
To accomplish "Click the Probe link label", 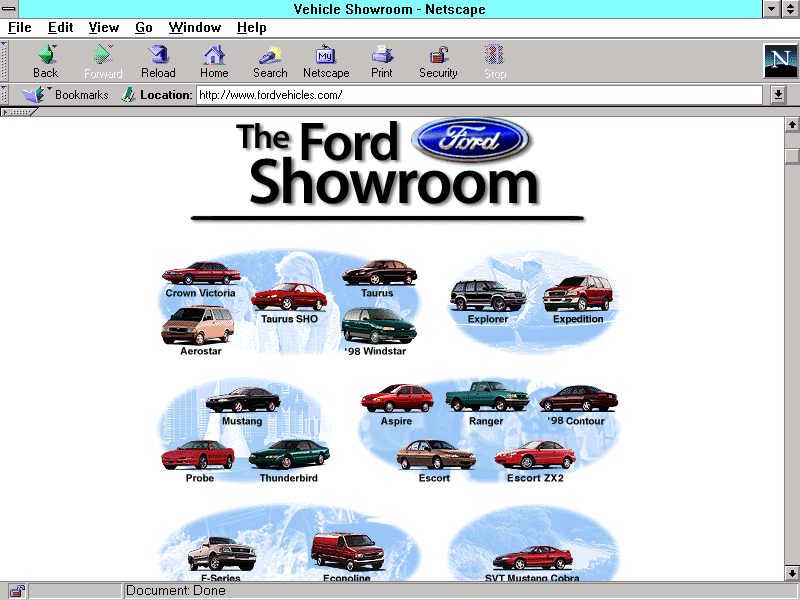I will [199, 478].
